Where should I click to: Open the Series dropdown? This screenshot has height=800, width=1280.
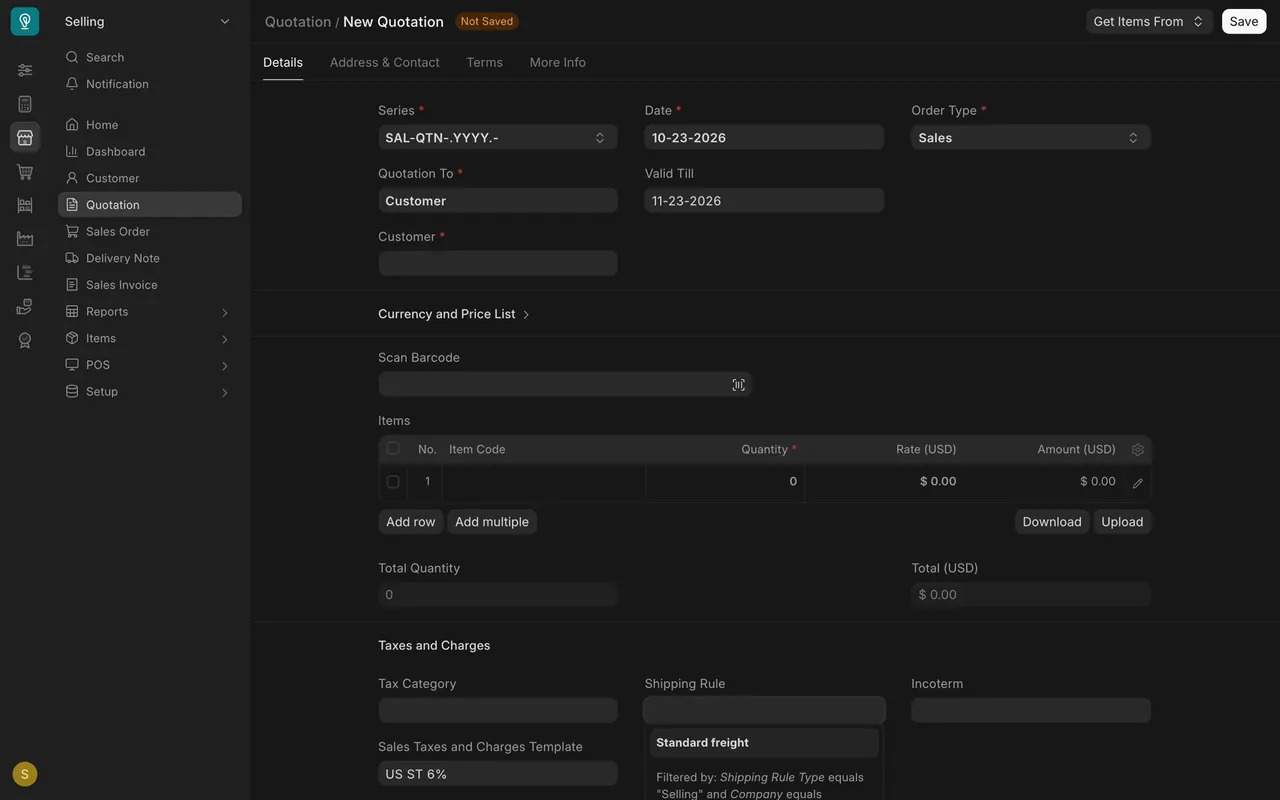click(498, 138)
